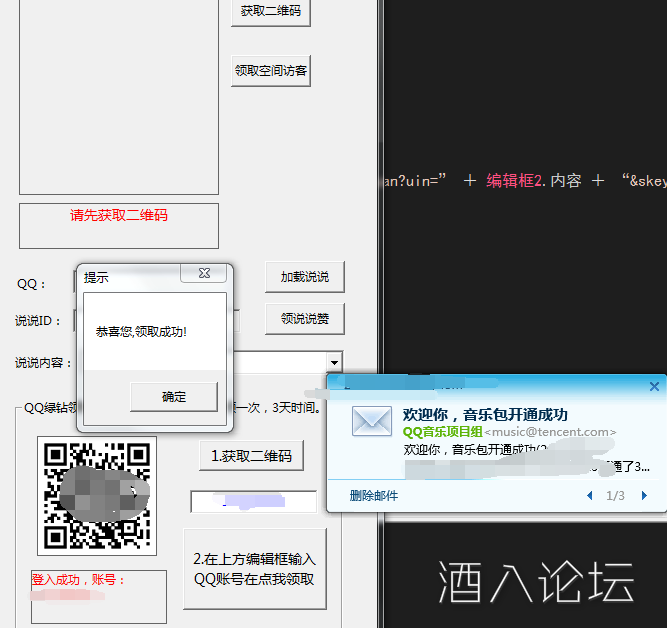Click the 1.获取二维码 button

[251, 455]
